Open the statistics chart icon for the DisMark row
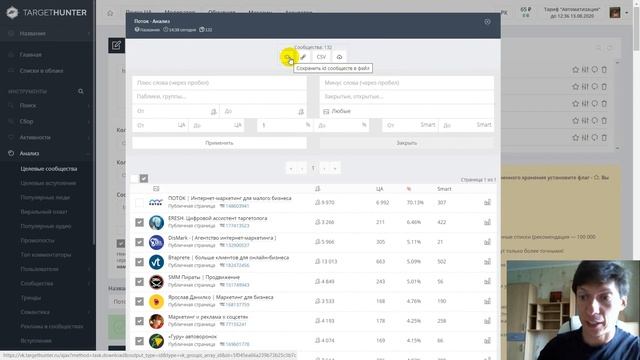This screenshot has width=640, height=360. point(487,242)
